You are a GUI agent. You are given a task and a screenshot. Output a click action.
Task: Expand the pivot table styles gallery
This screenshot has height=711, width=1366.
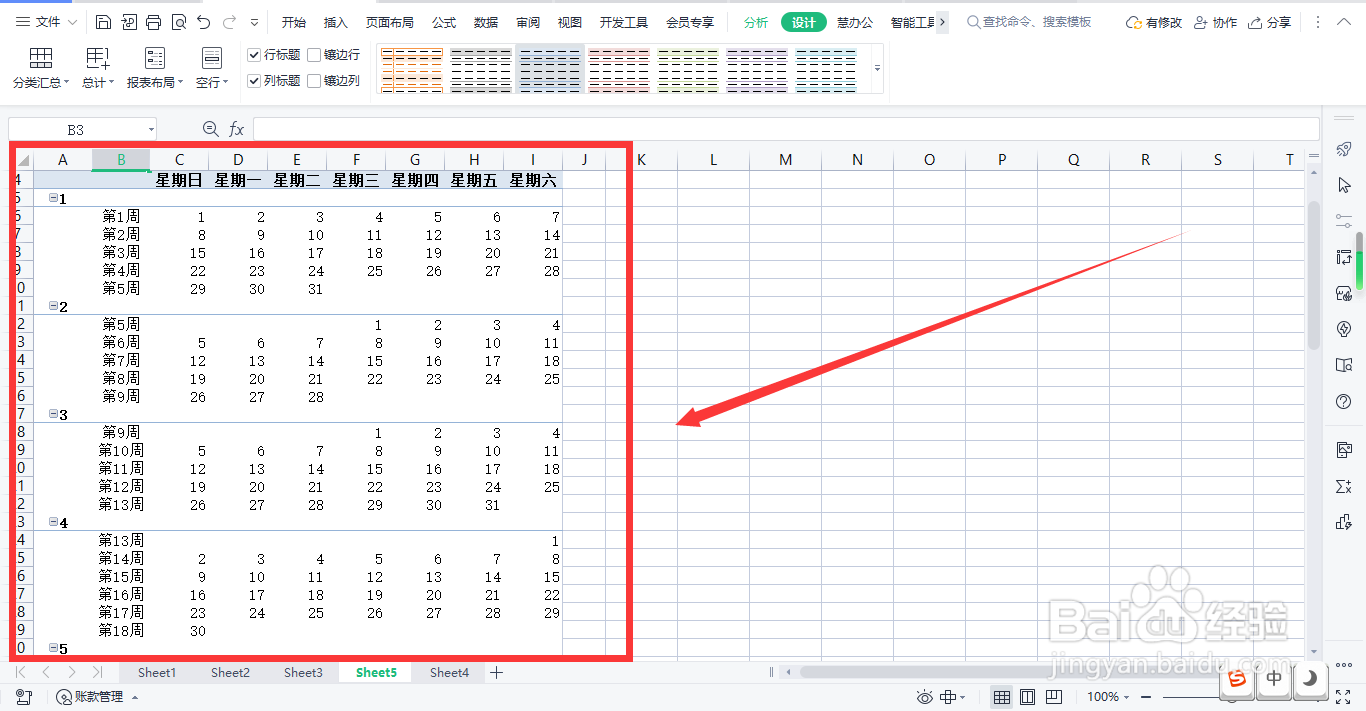[877, 69]
